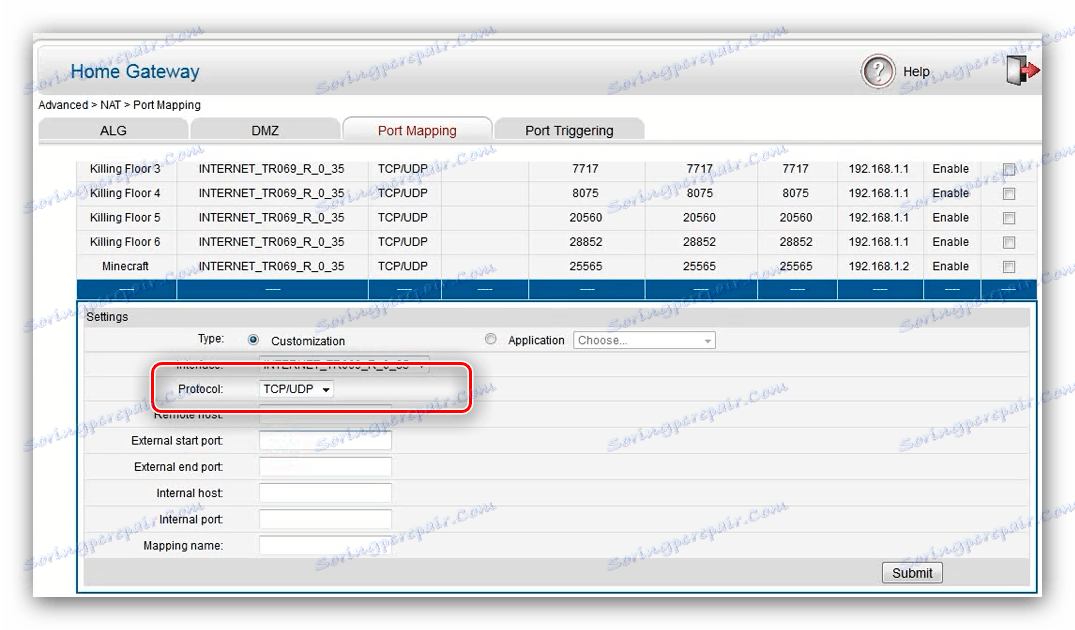1075x630 pixels.
Task: Go to the Port Triggering tab
Action: point(569,130)
